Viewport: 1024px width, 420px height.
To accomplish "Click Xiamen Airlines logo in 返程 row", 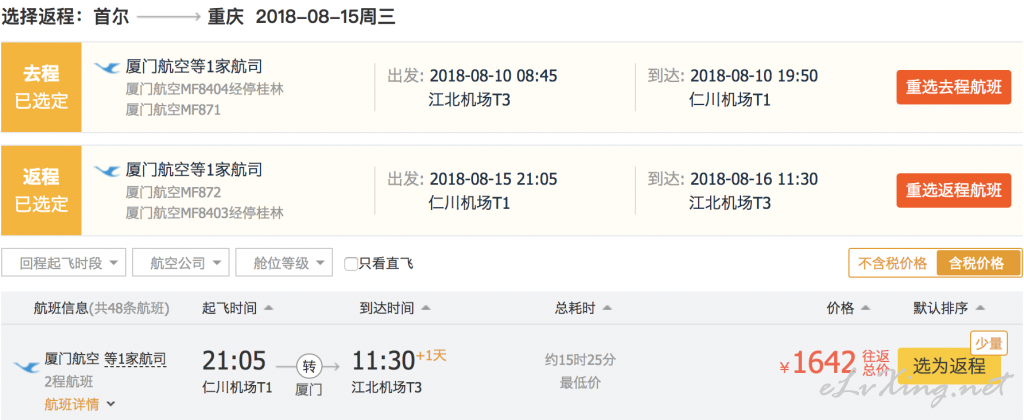I will (x=107, y=171).
